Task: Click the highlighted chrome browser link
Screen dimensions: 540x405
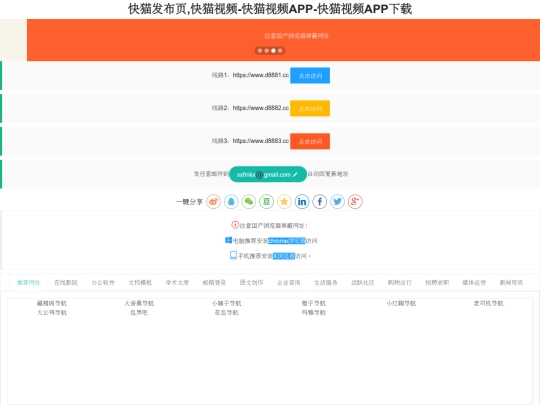Action: [287, 241]
